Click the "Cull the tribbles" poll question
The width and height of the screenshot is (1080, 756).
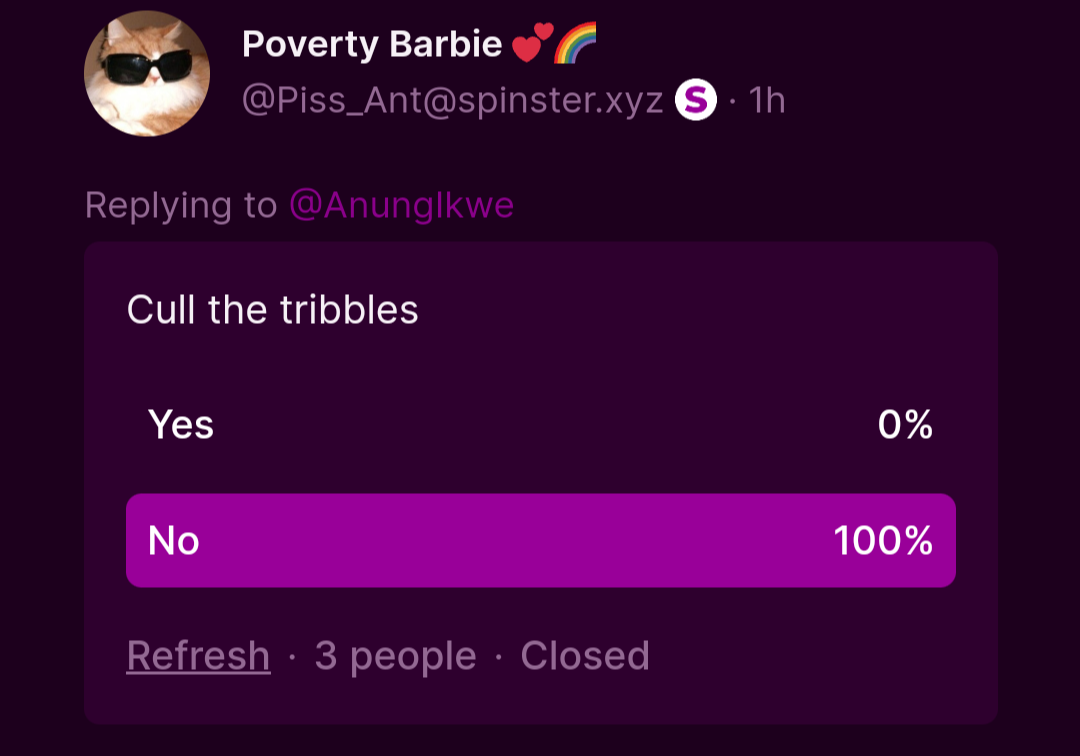coord(272,310)
